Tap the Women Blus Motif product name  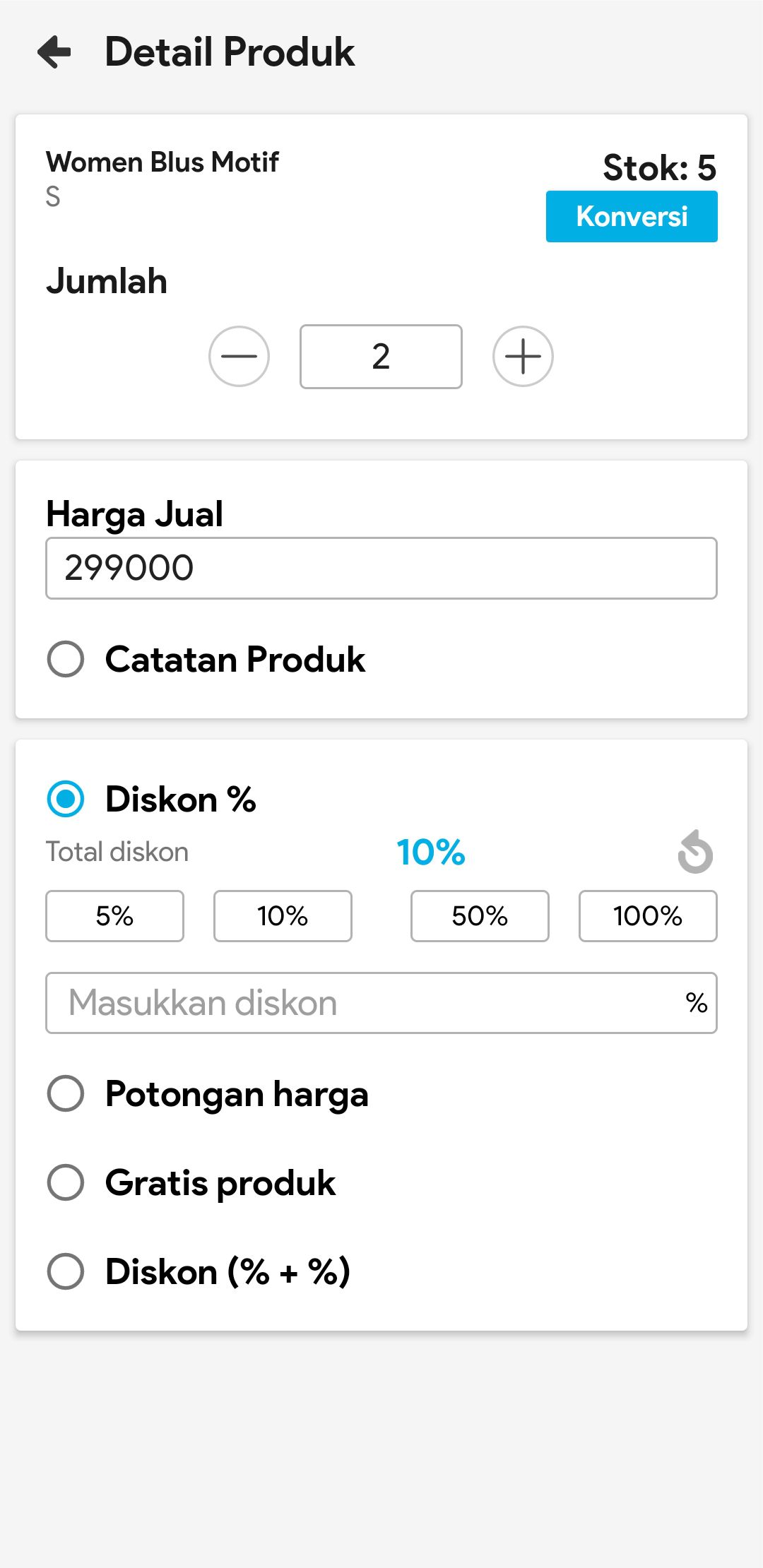click(162, 162)
